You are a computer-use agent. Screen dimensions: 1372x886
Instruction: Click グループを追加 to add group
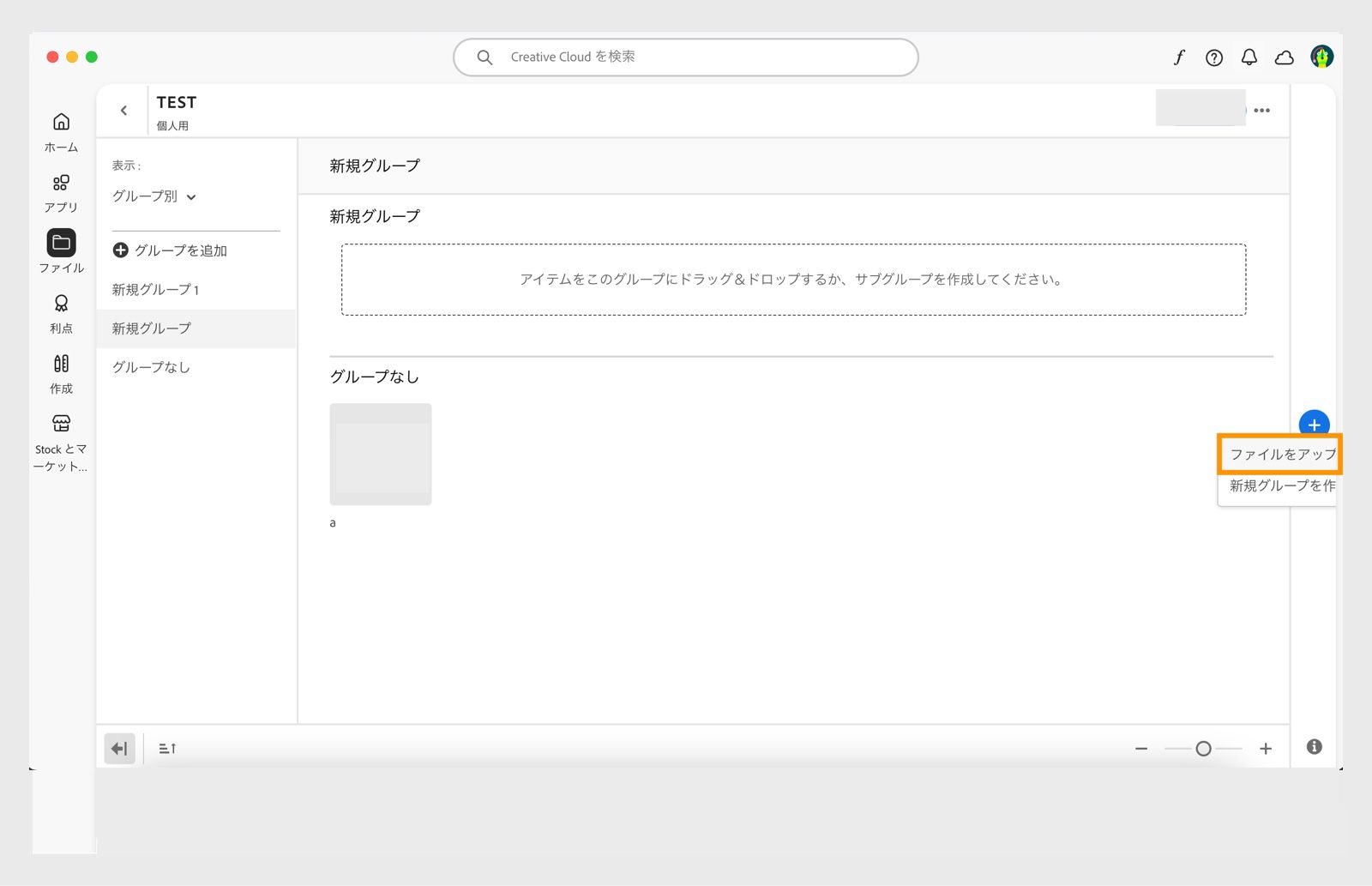click(x=170, y=250)
